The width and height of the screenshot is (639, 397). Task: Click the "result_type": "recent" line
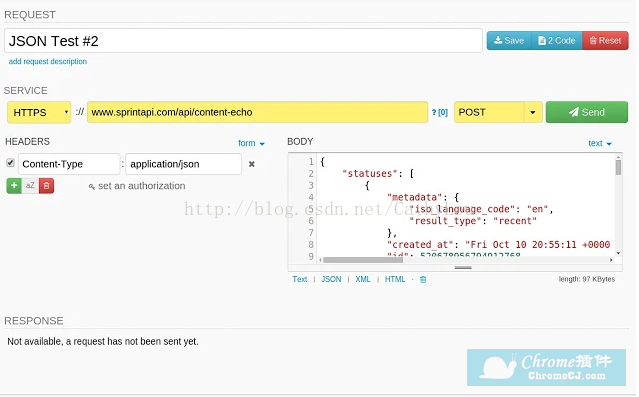tap(473, 221)
